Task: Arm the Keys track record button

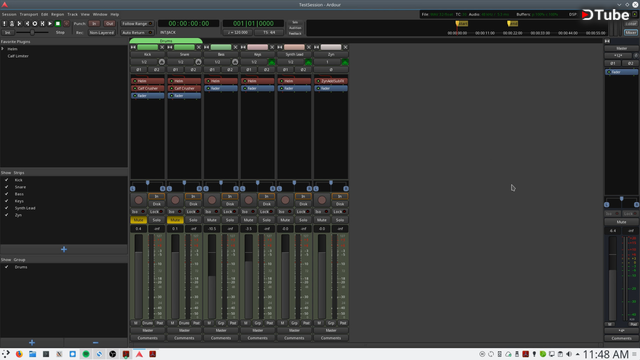Action: click(249, 200)
